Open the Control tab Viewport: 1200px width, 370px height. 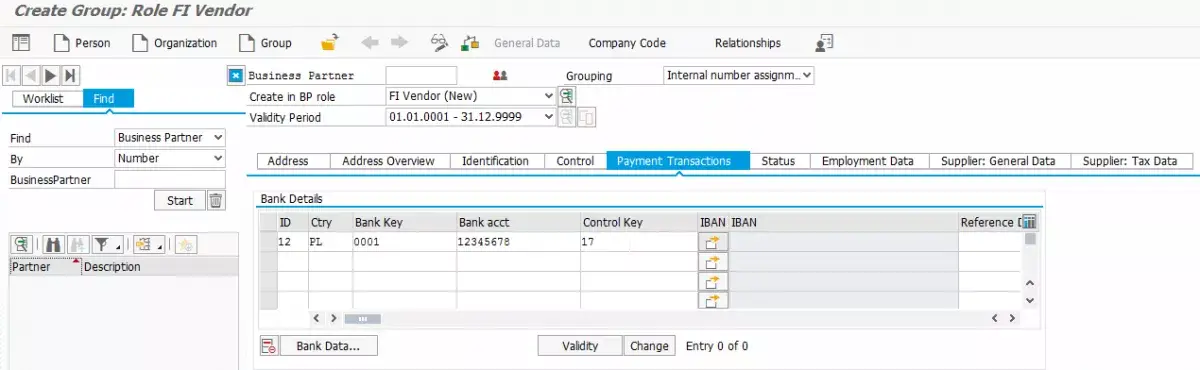[x=575, y=161]
